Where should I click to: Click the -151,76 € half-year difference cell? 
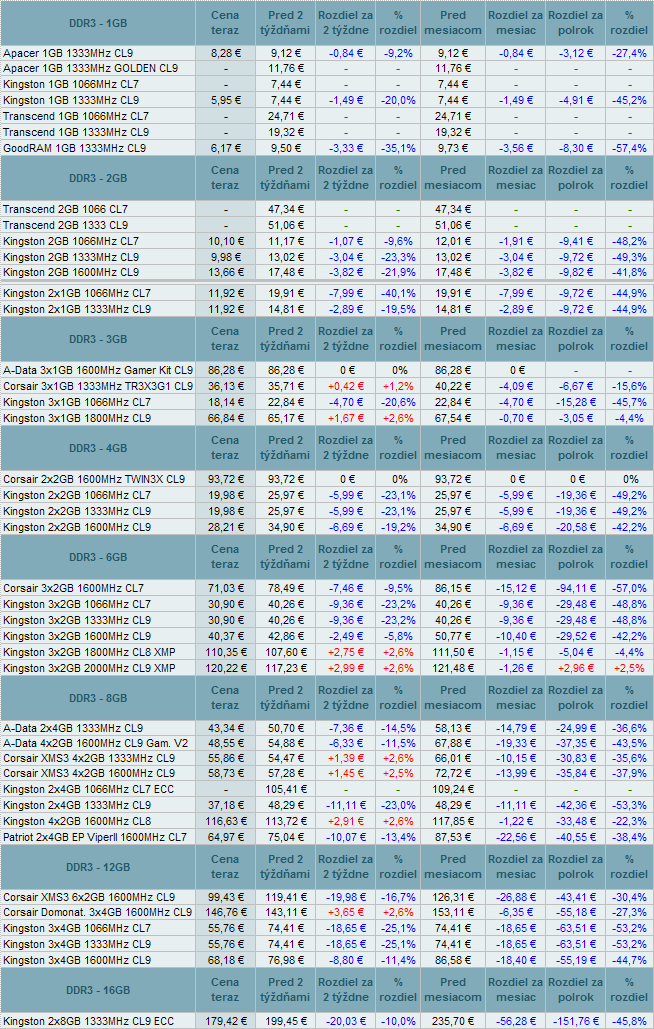(x=576, y=1021)
